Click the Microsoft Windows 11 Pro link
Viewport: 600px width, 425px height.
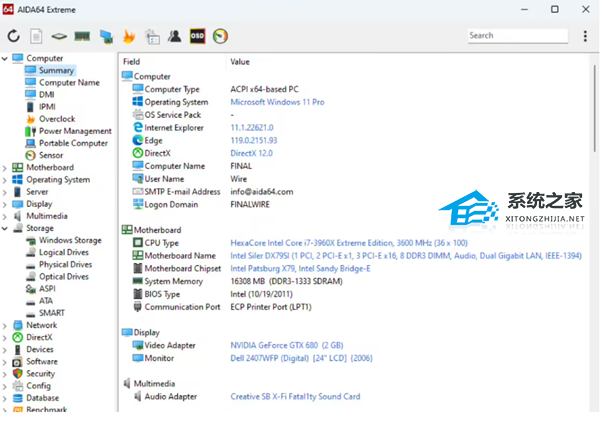tap(277, 102)
